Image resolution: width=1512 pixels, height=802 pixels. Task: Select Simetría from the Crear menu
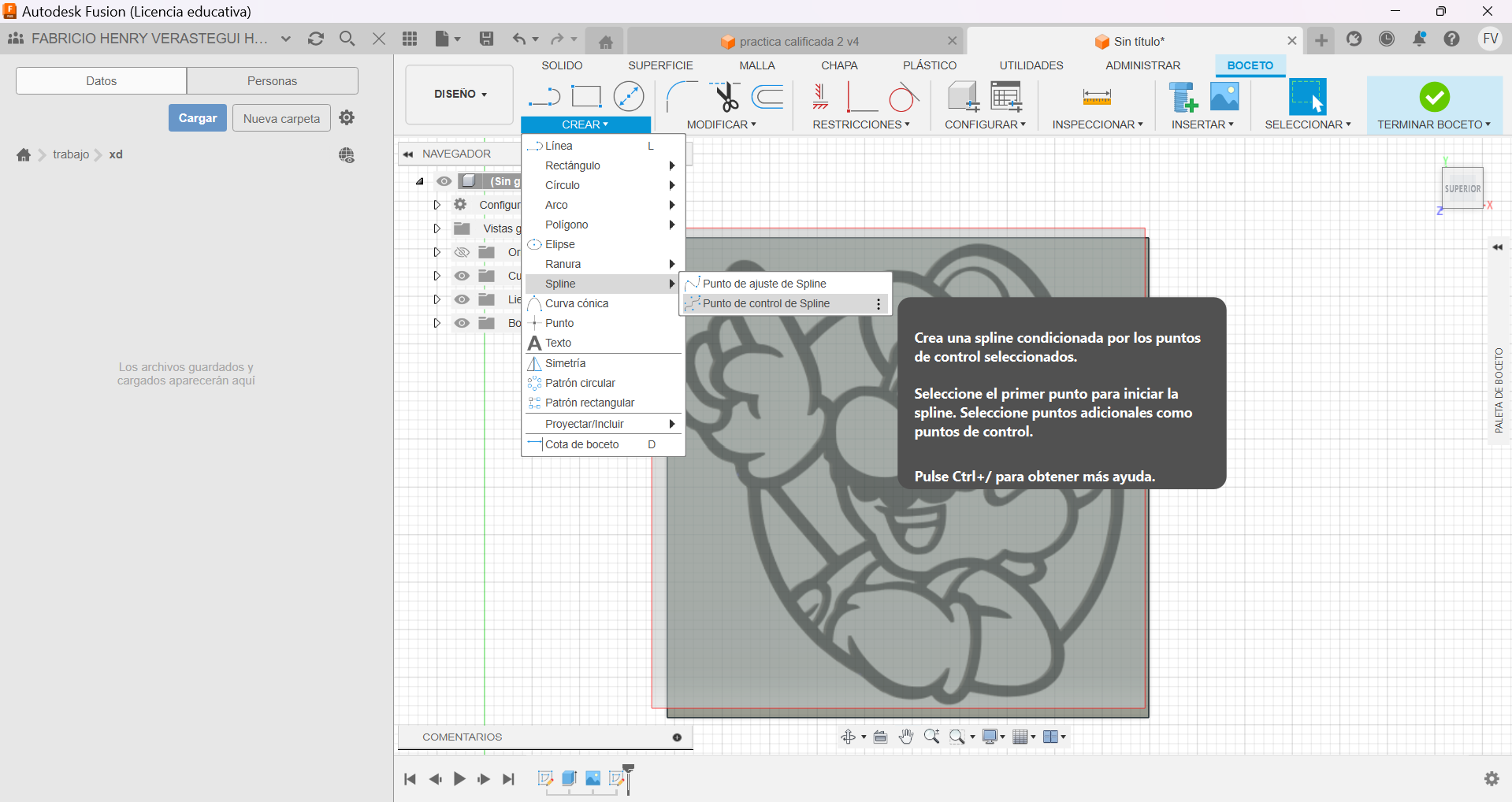[x=604, y=363]
